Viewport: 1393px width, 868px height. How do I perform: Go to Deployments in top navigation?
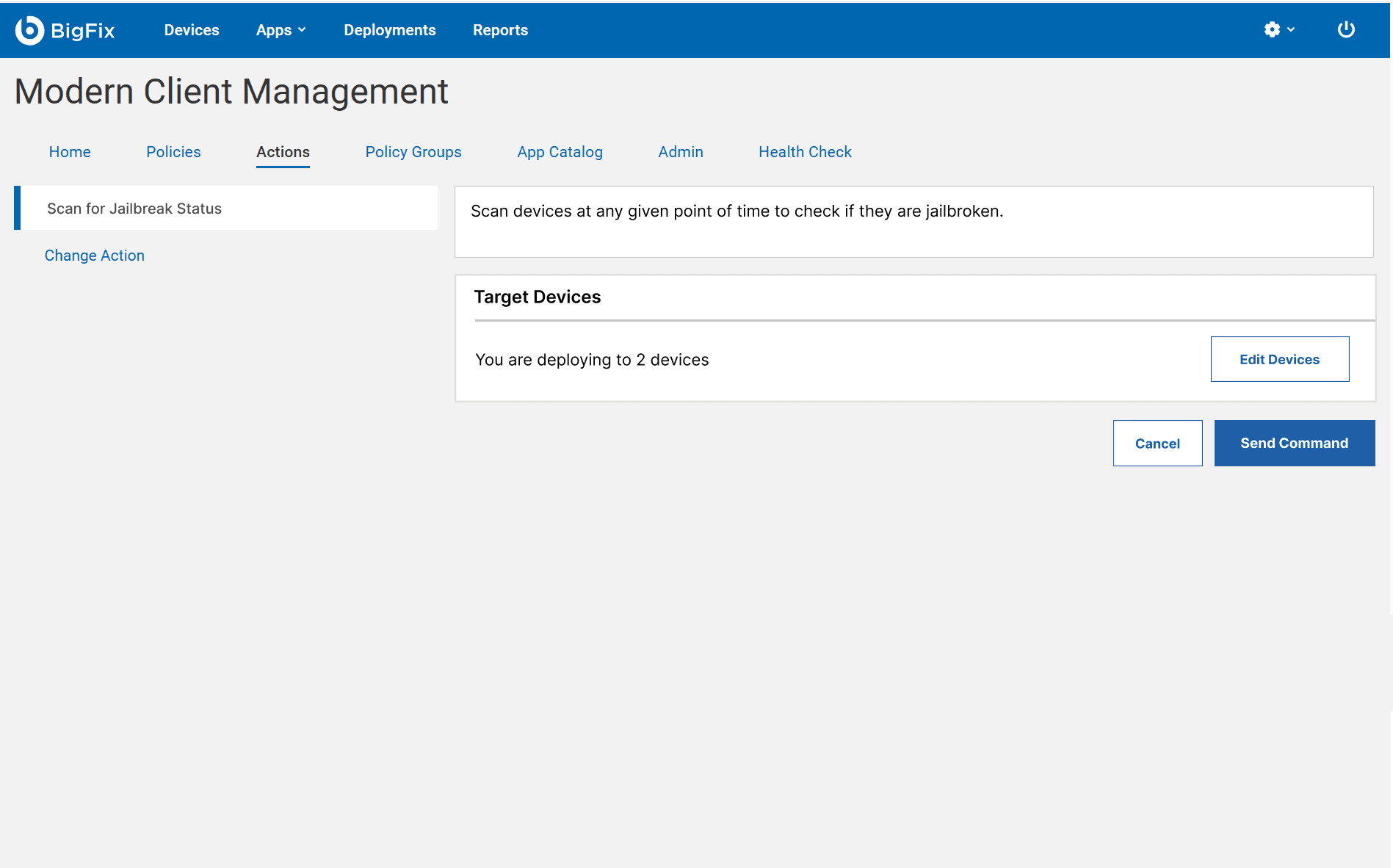[390, 30]
